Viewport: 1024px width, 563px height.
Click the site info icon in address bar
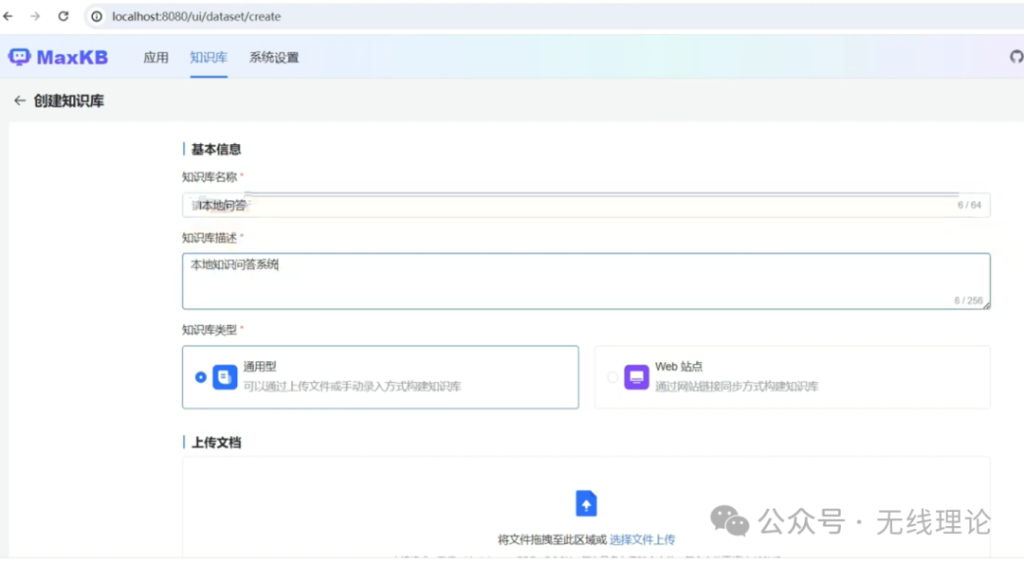click(97, 16)
